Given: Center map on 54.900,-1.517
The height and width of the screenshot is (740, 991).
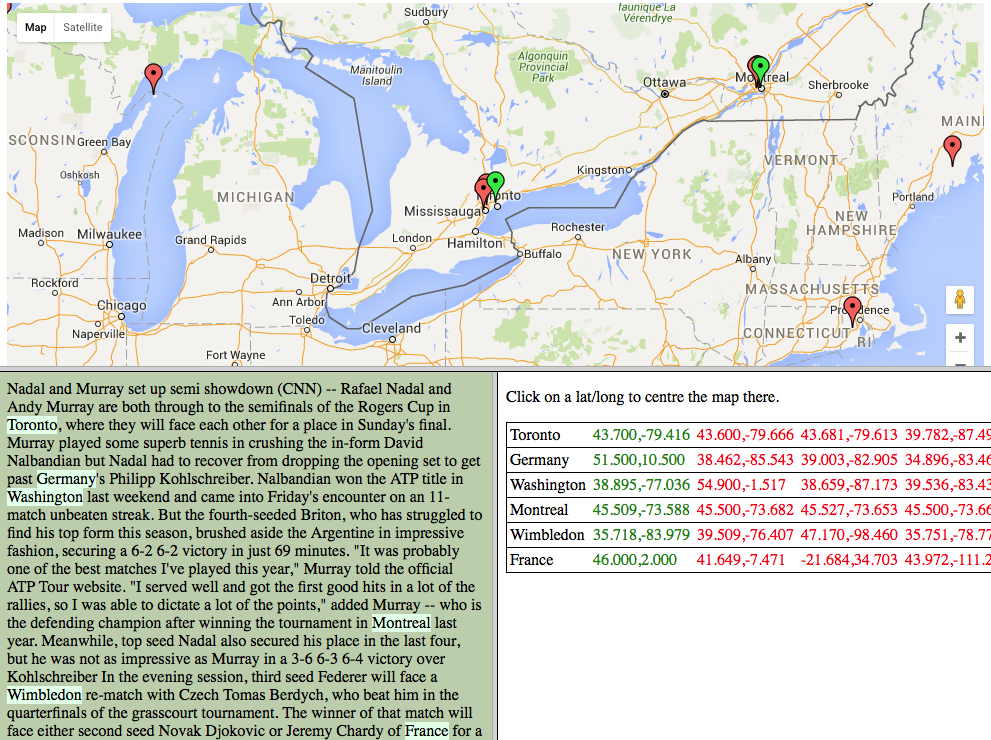Looking at the screenshot, I should pyautogui.click(x=741, y=485).
